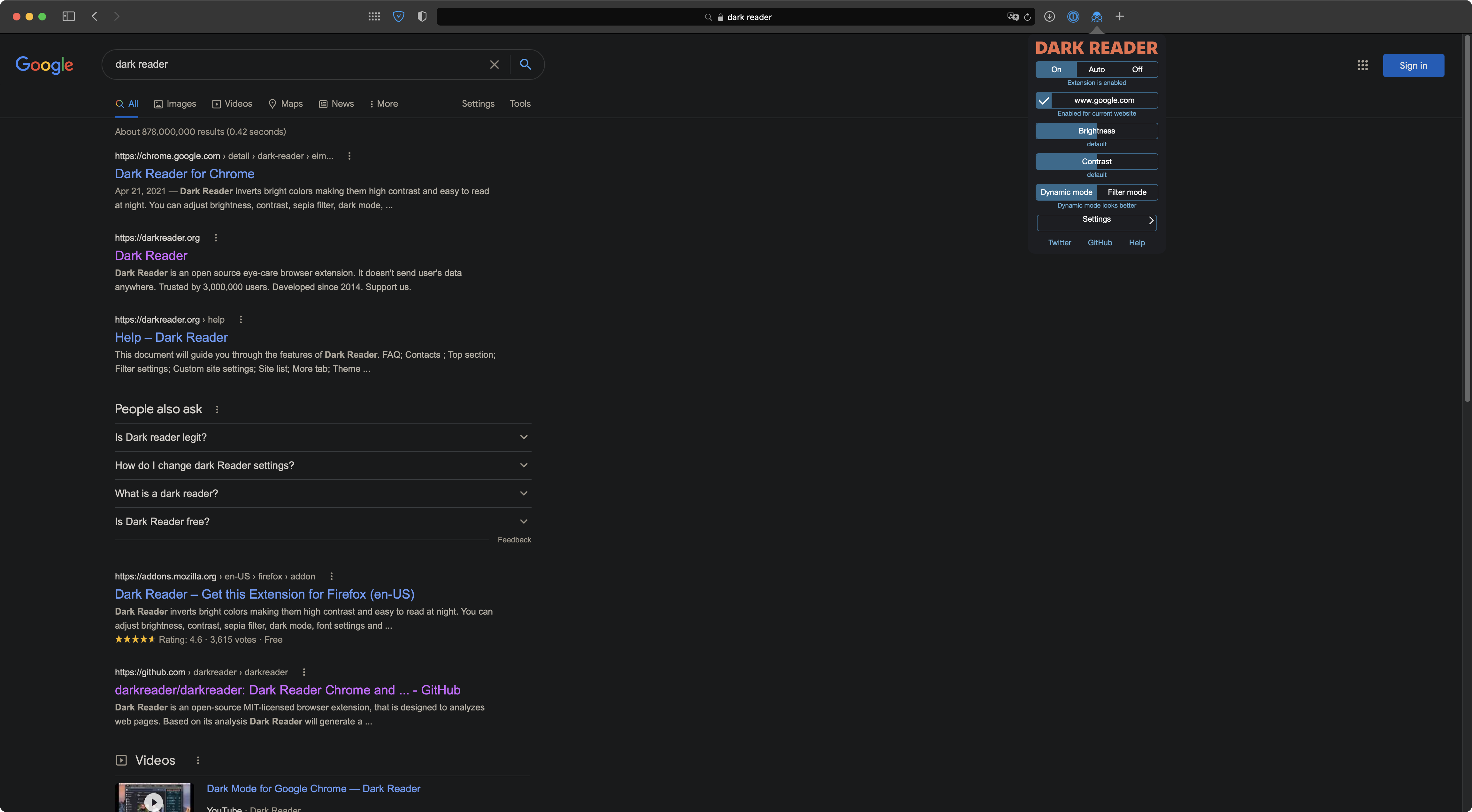This screenshot has width=1472, height=812.
Task: Open the More search filters dropdown
Action: pyautogui.click(x=383, y=104)
